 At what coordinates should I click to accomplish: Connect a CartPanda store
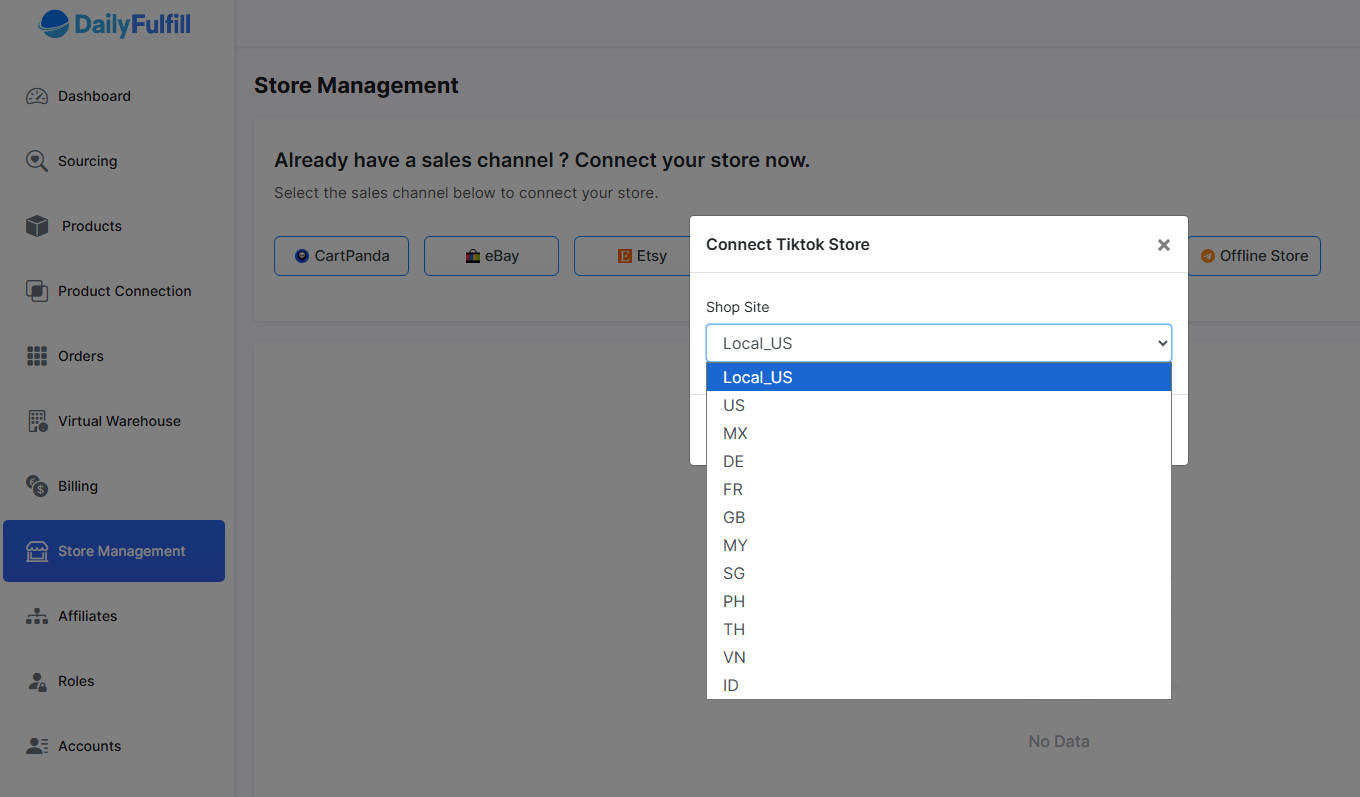(341, 256)
